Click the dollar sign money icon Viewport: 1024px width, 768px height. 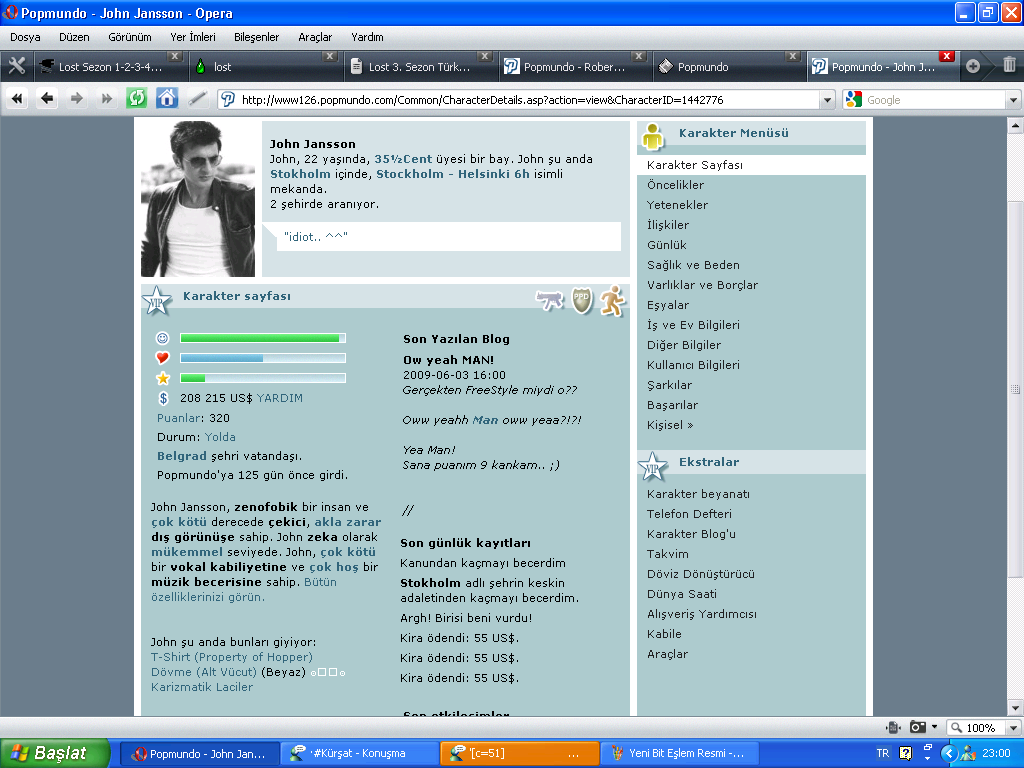pos(163,398)
